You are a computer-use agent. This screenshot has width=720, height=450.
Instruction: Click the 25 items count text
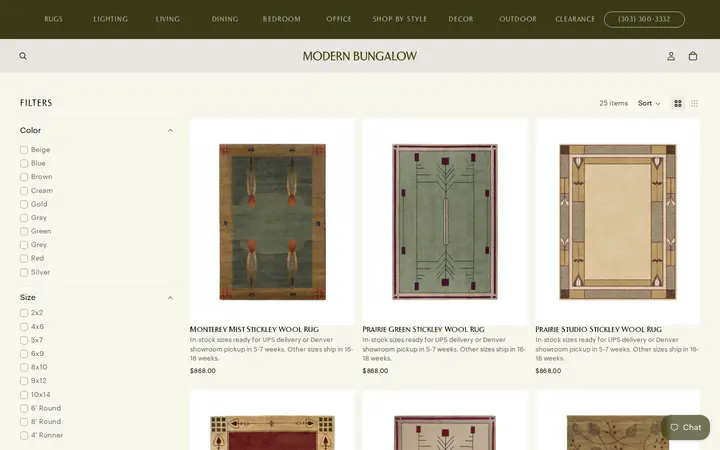(613, 103)
